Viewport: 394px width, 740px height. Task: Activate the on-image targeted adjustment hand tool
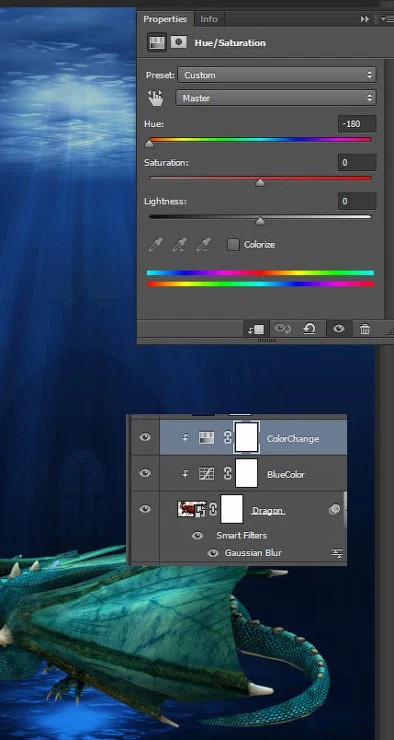pos(155,98)
